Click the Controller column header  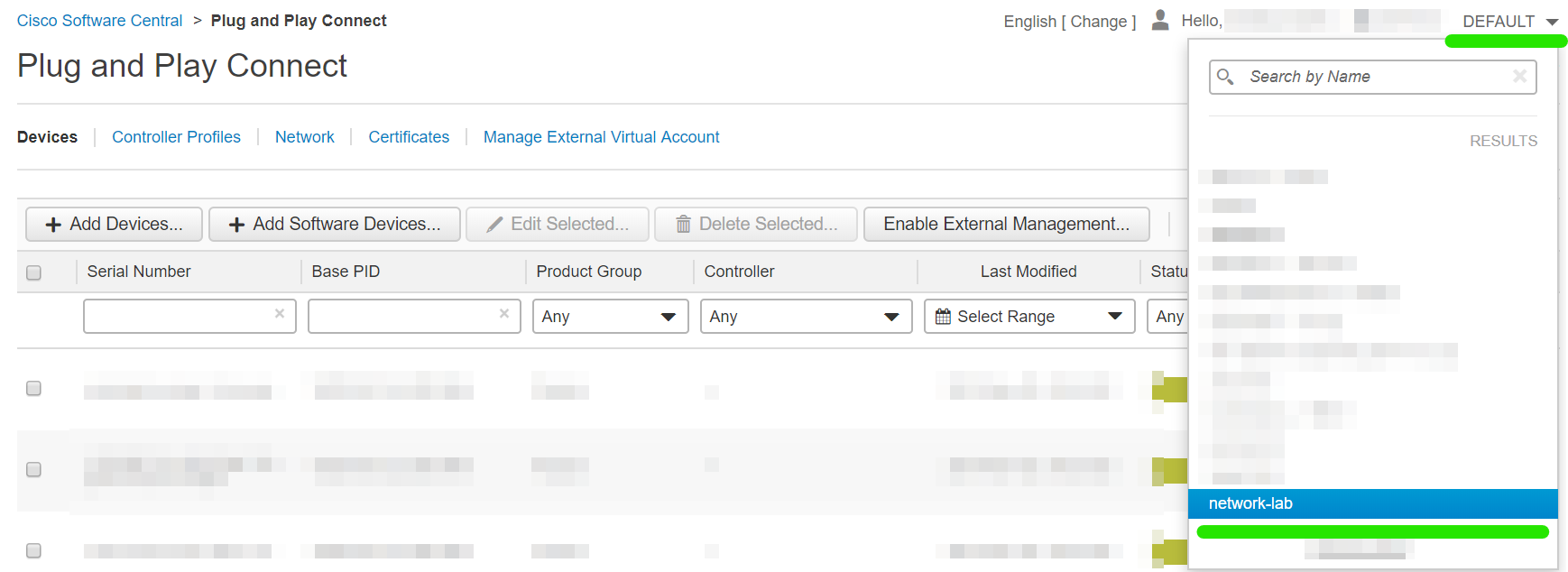(x=739, y=272)
